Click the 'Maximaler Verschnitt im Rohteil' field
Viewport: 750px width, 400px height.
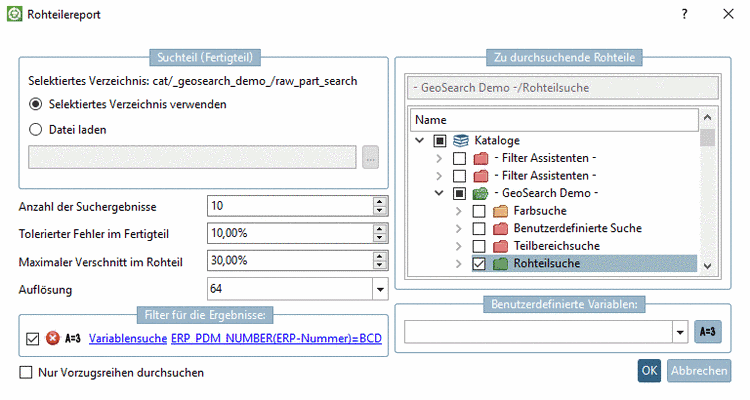[x=290, y=261]
